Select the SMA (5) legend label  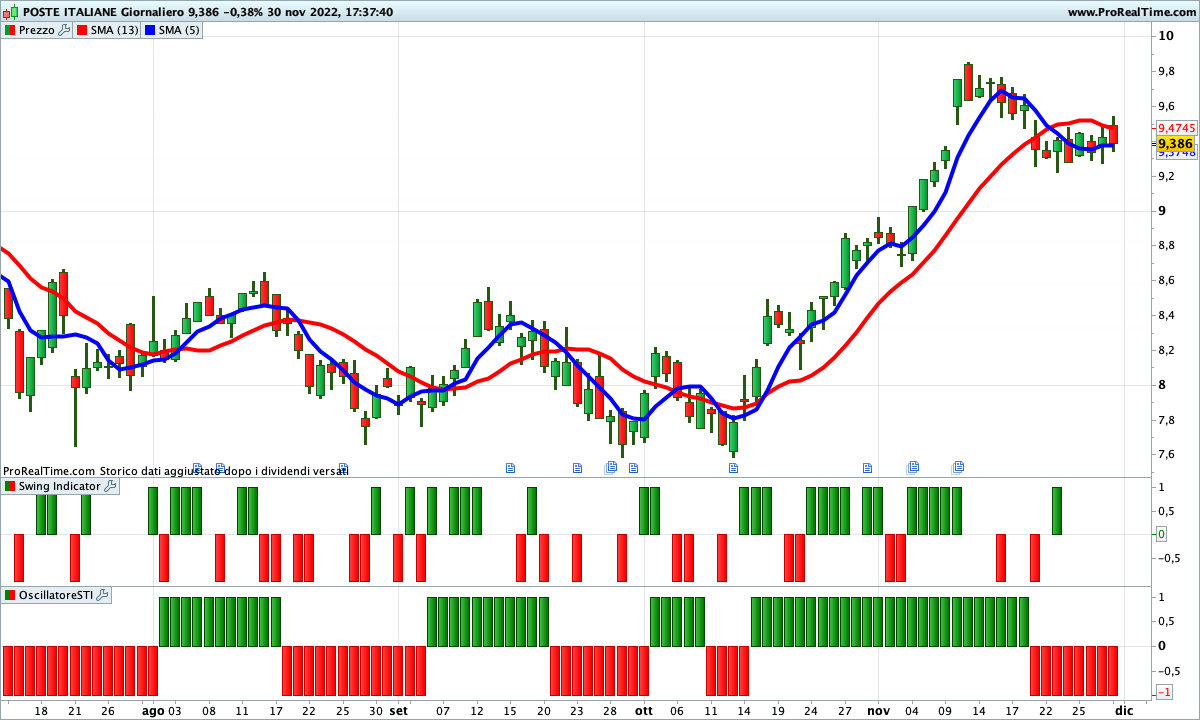179,30
